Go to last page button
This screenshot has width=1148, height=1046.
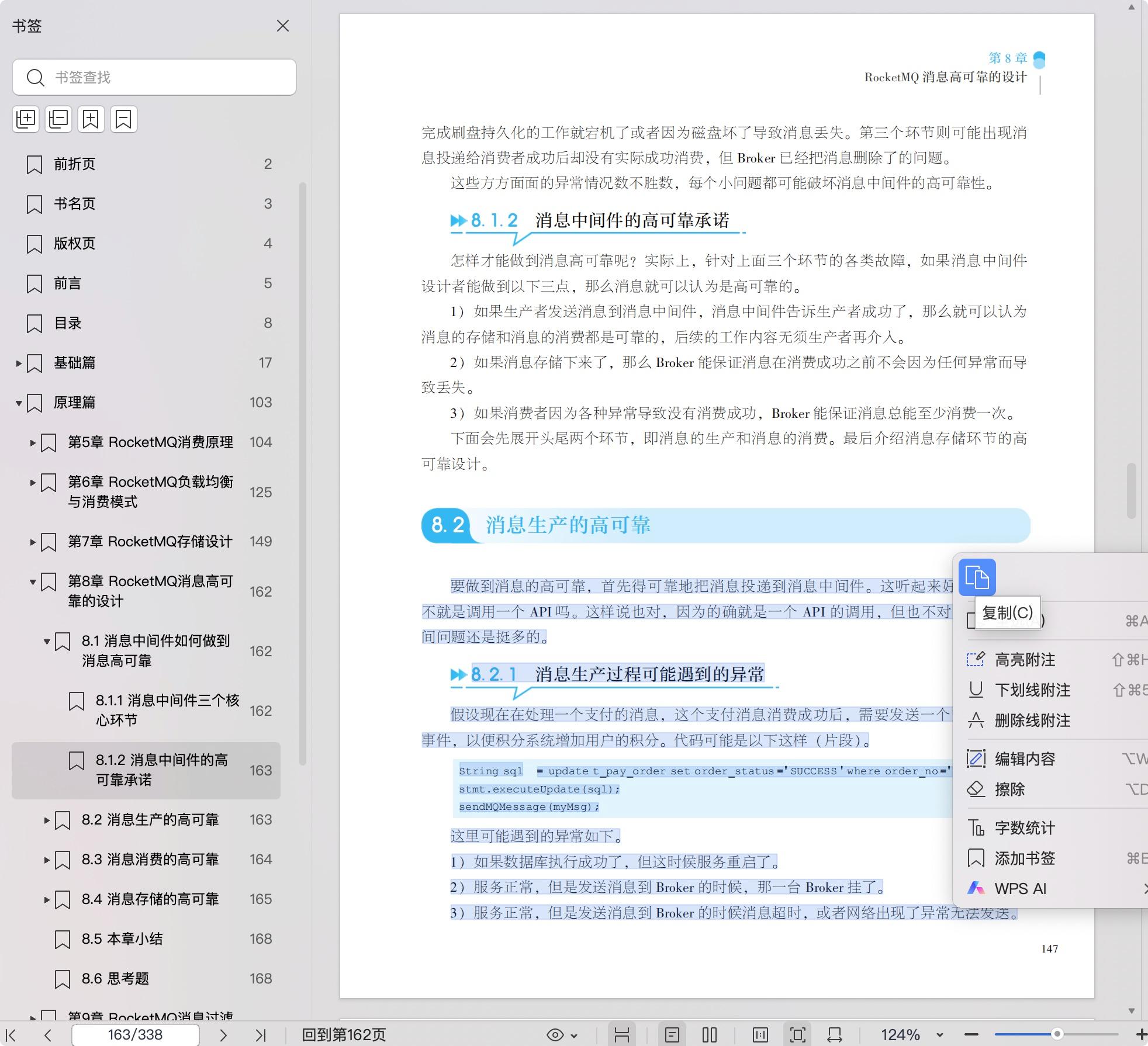pyautogui.click(x=261, y=1035)
